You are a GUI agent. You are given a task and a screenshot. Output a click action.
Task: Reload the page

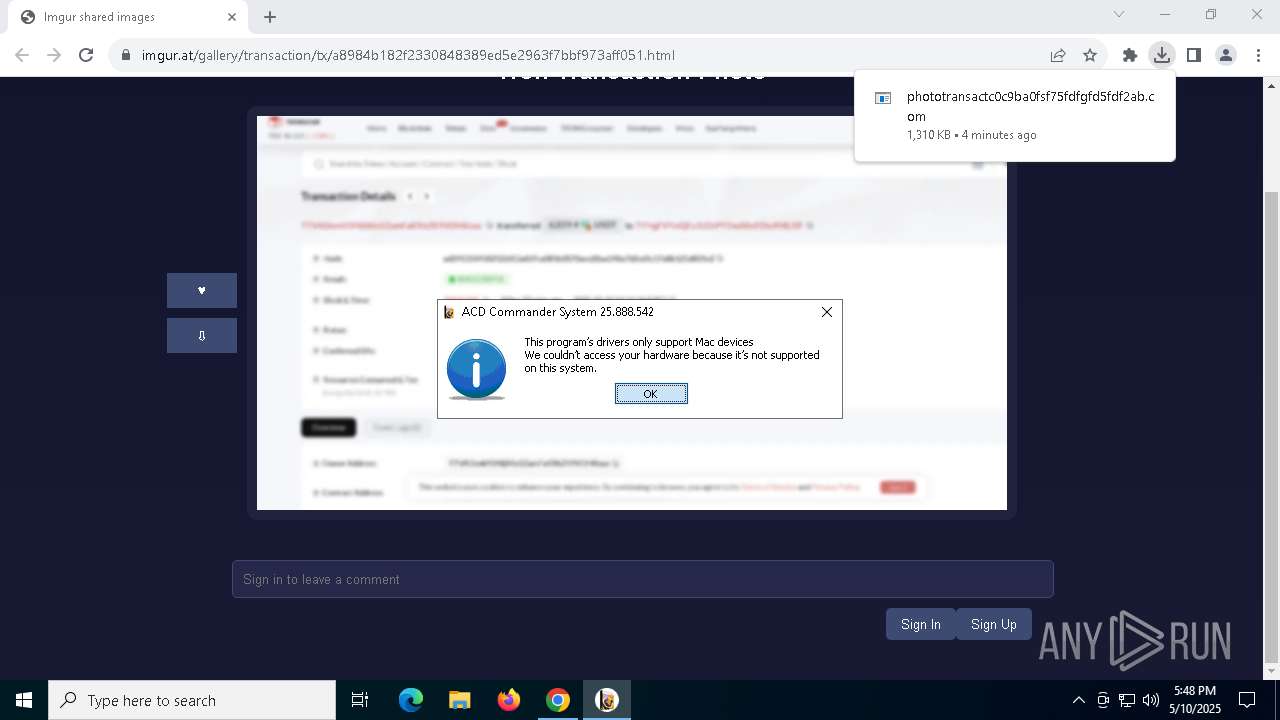(86, 55)
